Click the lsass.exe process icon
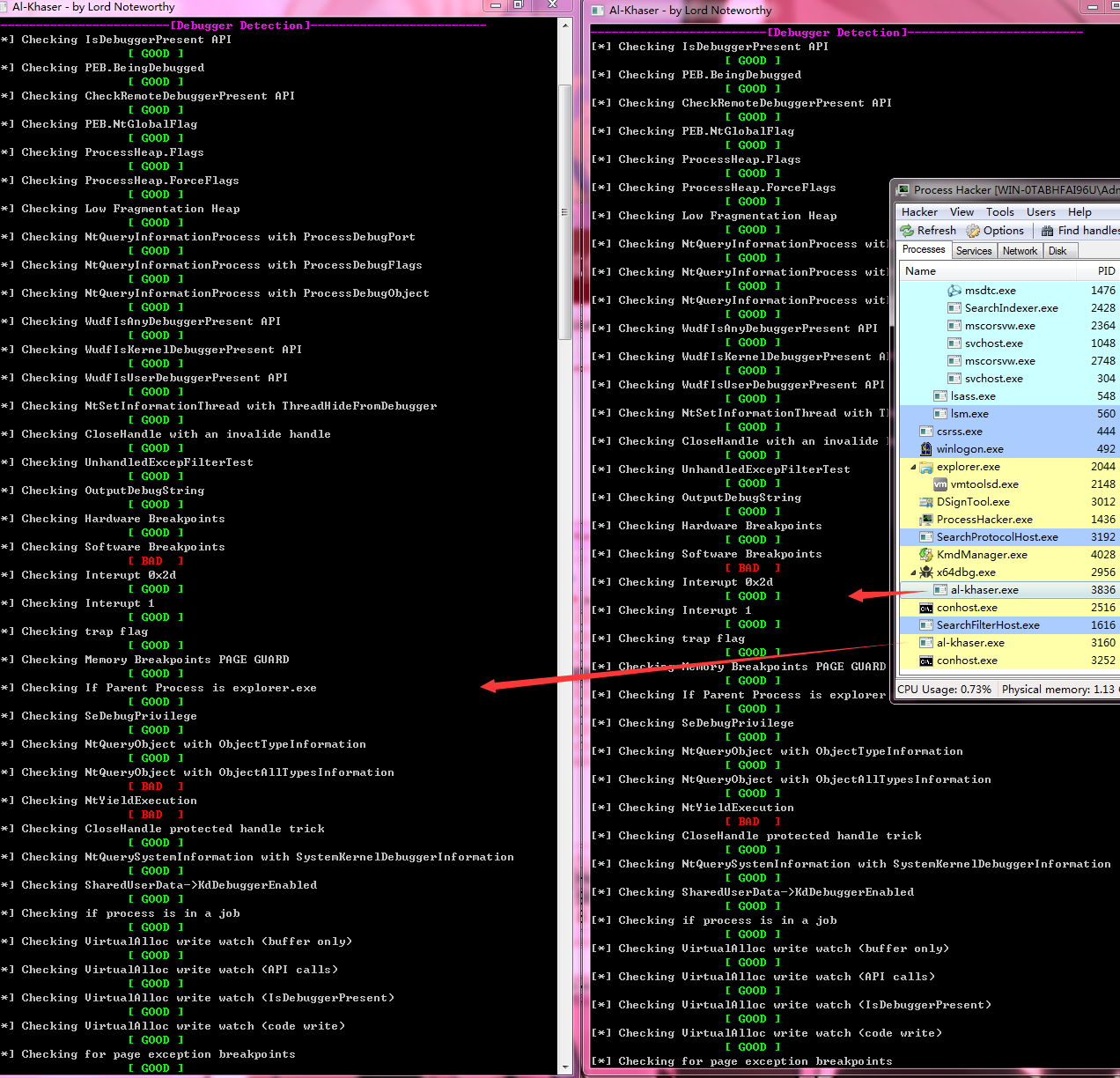 [940, 396]
